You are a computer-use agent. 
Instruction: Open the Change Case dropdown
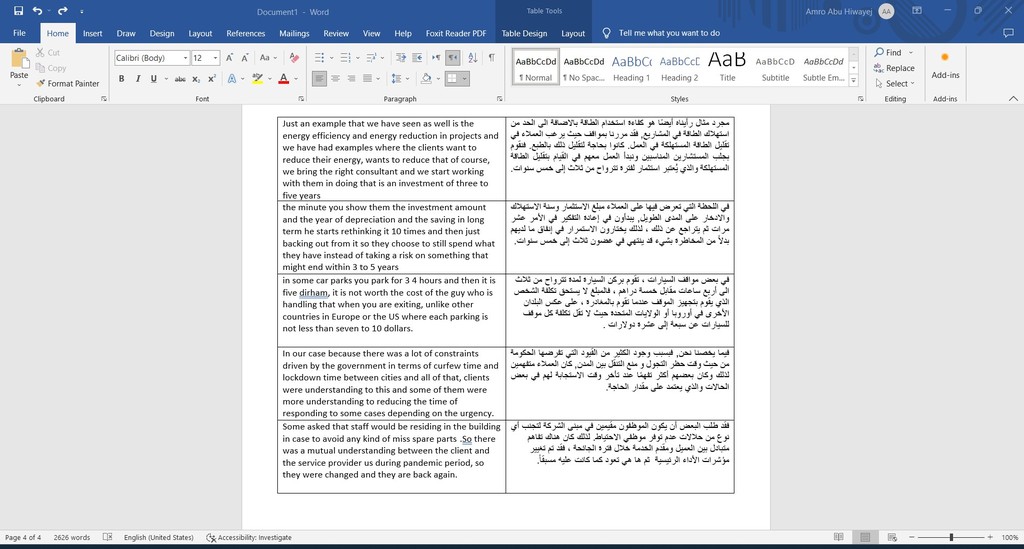coord(268,58)
